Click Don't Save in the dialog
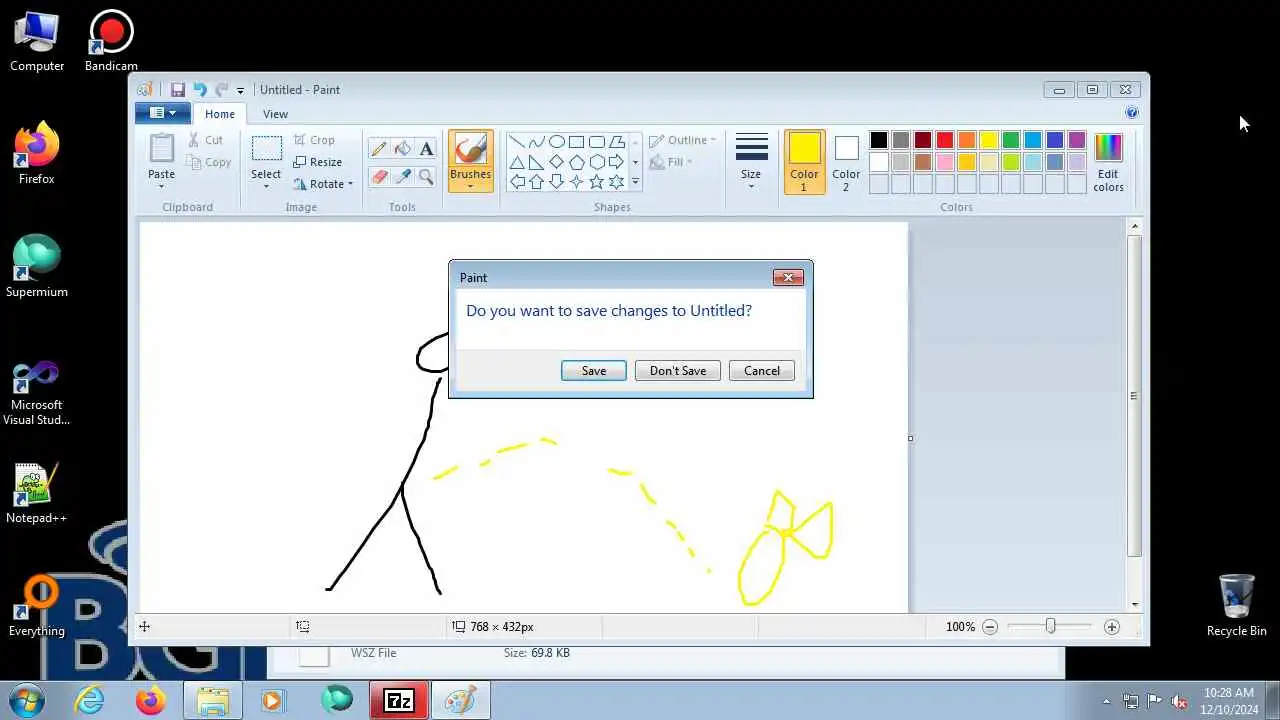Image resolution: width=1280 pixels, height=720 pixels. point(678,371)
